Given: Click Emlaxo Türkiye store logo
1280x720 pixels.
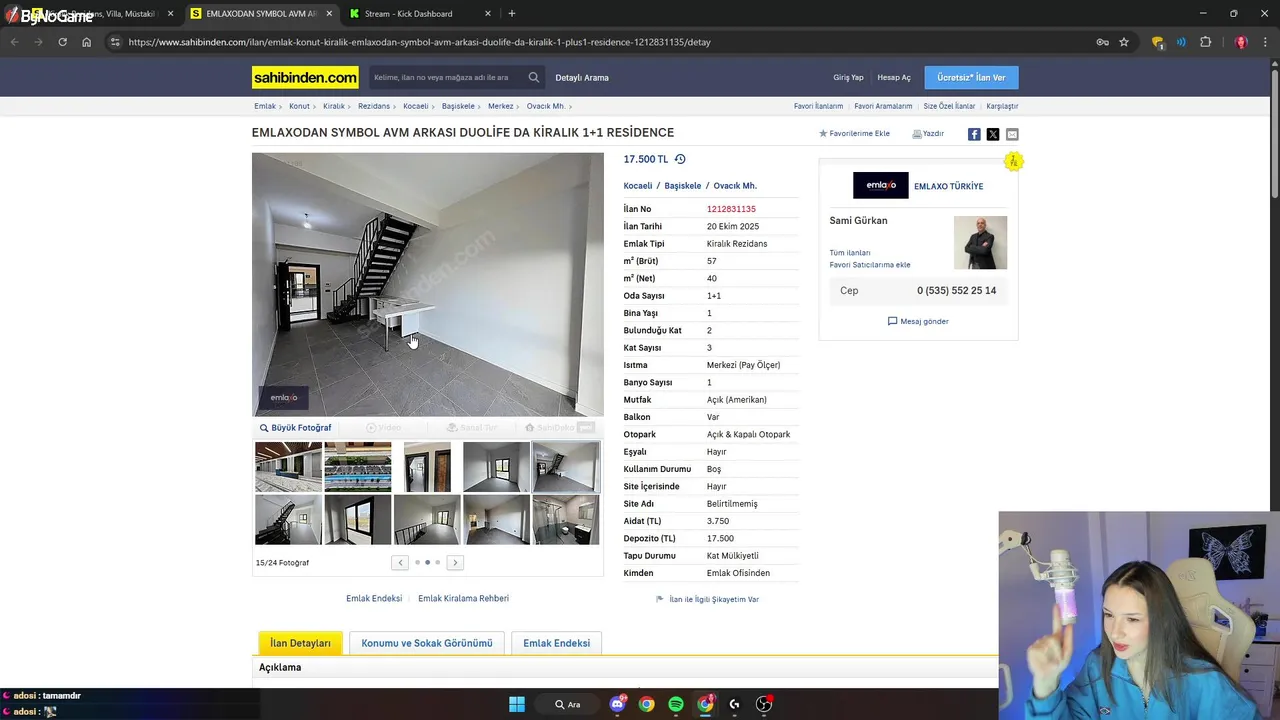Looking at the screenshot, I should click(x=880, y=185).
